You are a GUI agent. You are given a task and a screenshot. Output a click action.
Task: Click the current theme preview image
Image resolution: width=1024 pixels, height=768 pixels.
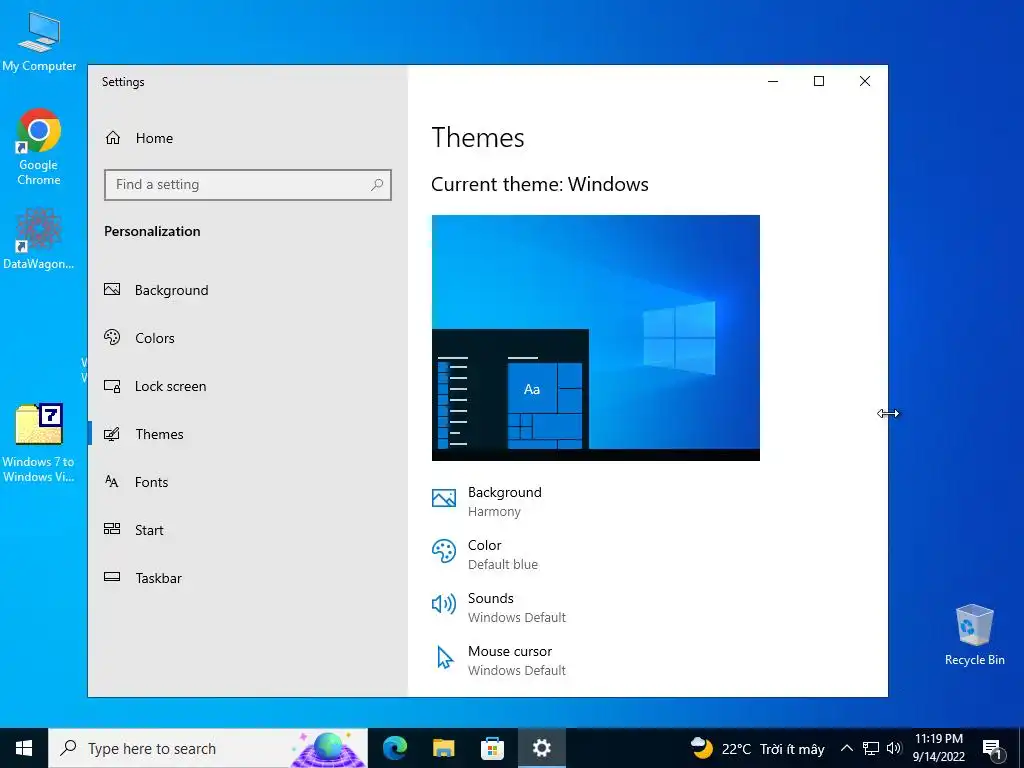(596, 338)
